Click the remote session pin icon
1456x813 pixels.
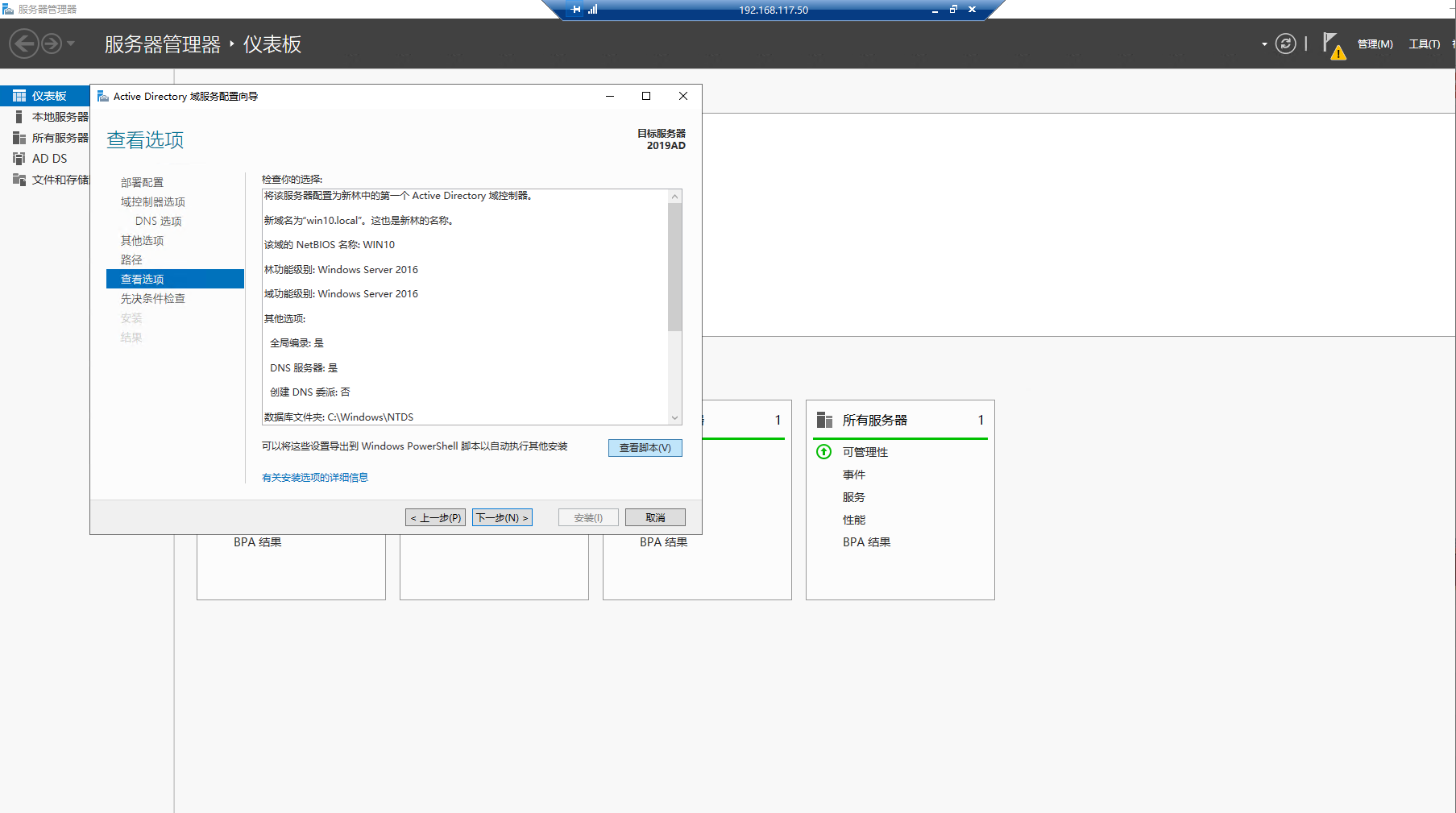pyautogui.click(x=575, y=10)
